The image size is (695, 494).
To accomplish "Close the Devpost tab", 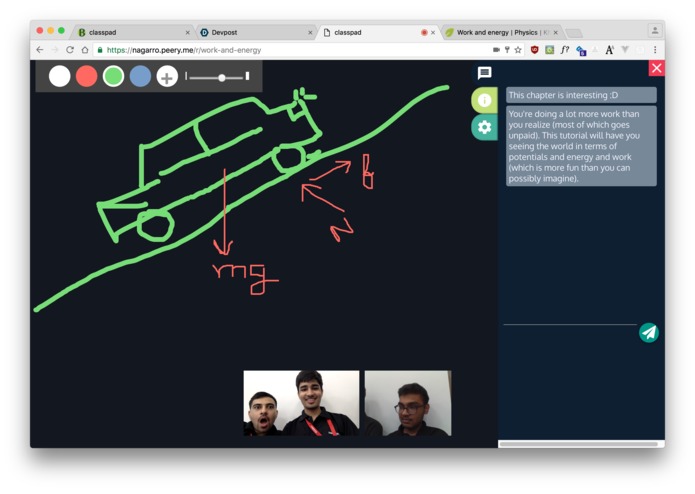I will point(310,33).
